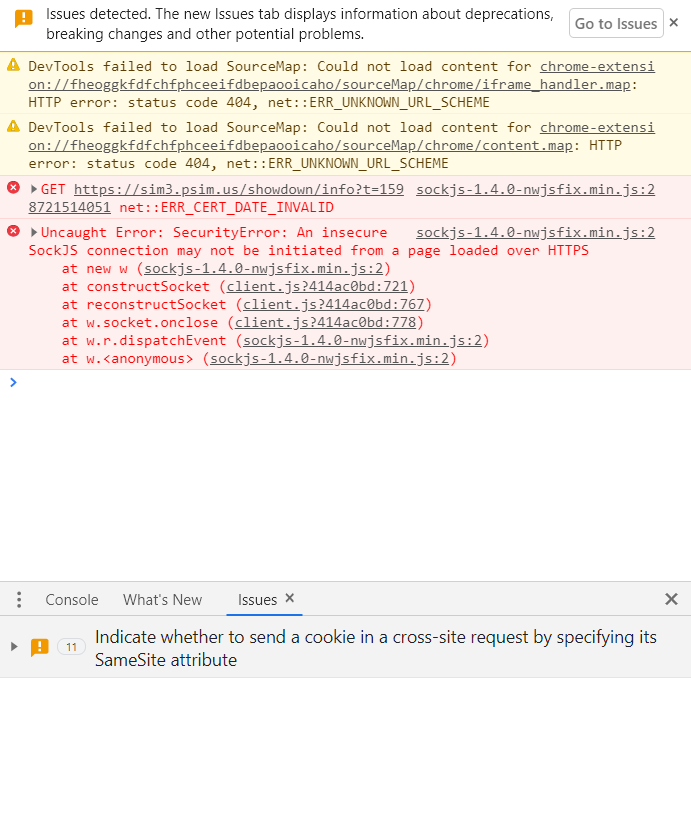Viewport: 691px width, 825px height.
Task: Click the Go to Issues button
Action: [x=616, y=23]
